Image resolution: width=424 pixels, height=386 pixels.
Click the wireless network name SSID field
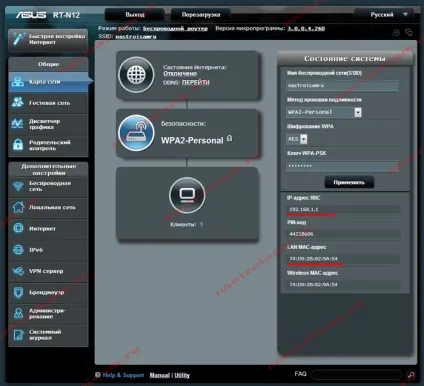pos(342,85)
